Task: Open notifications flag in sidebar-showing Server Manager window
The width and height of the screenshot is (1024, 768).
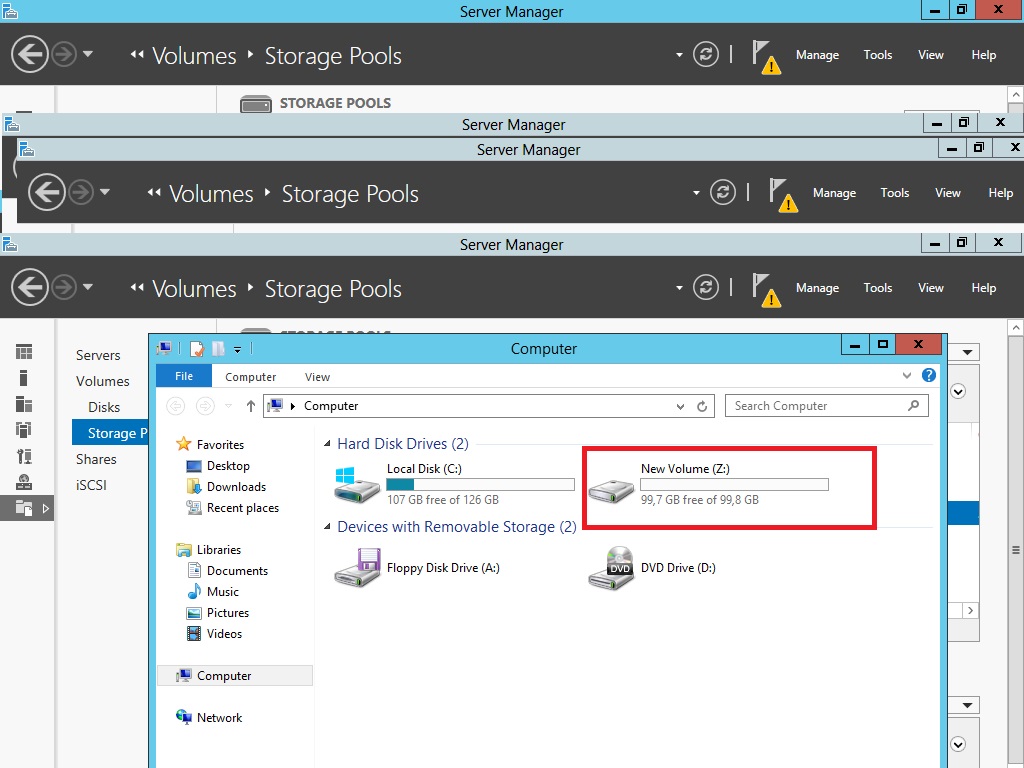Action: click(766, 289)
